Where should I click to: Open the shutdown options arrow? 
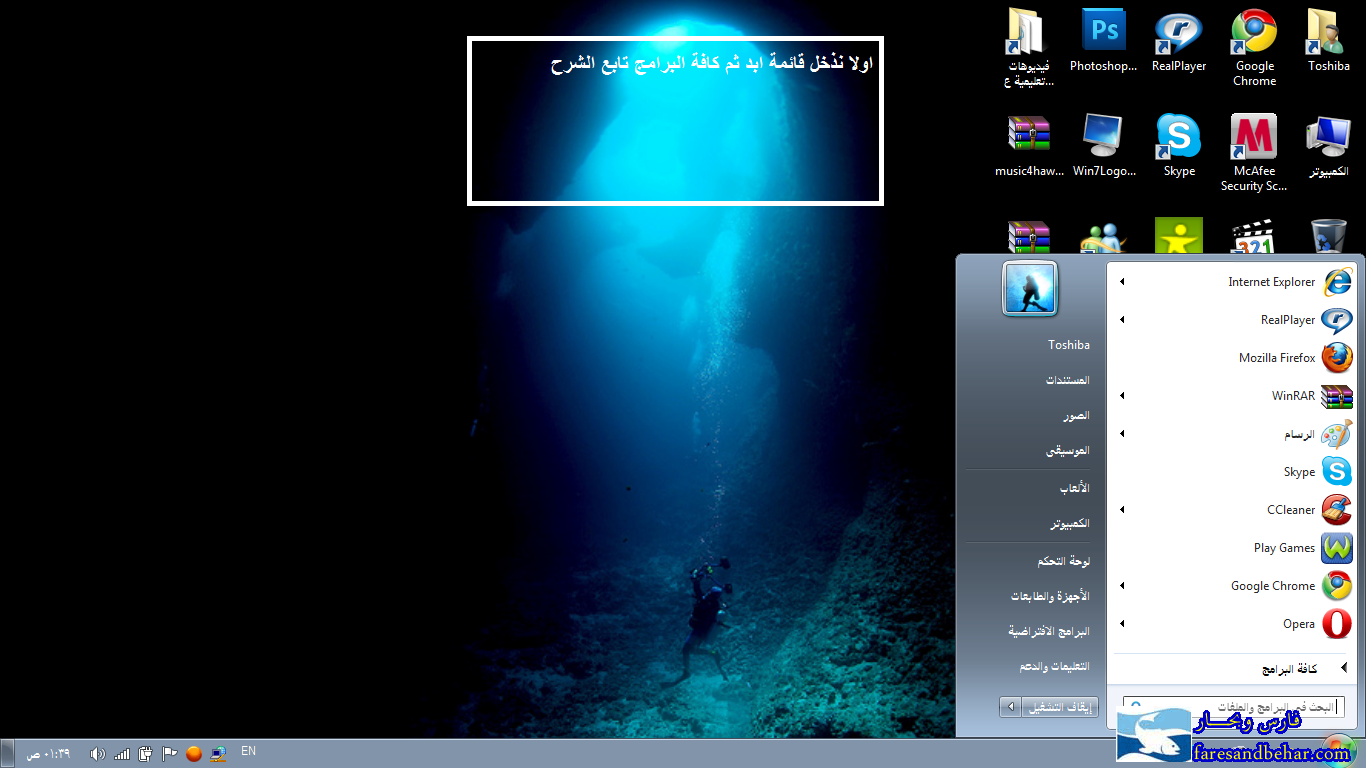click(1011, 707)
